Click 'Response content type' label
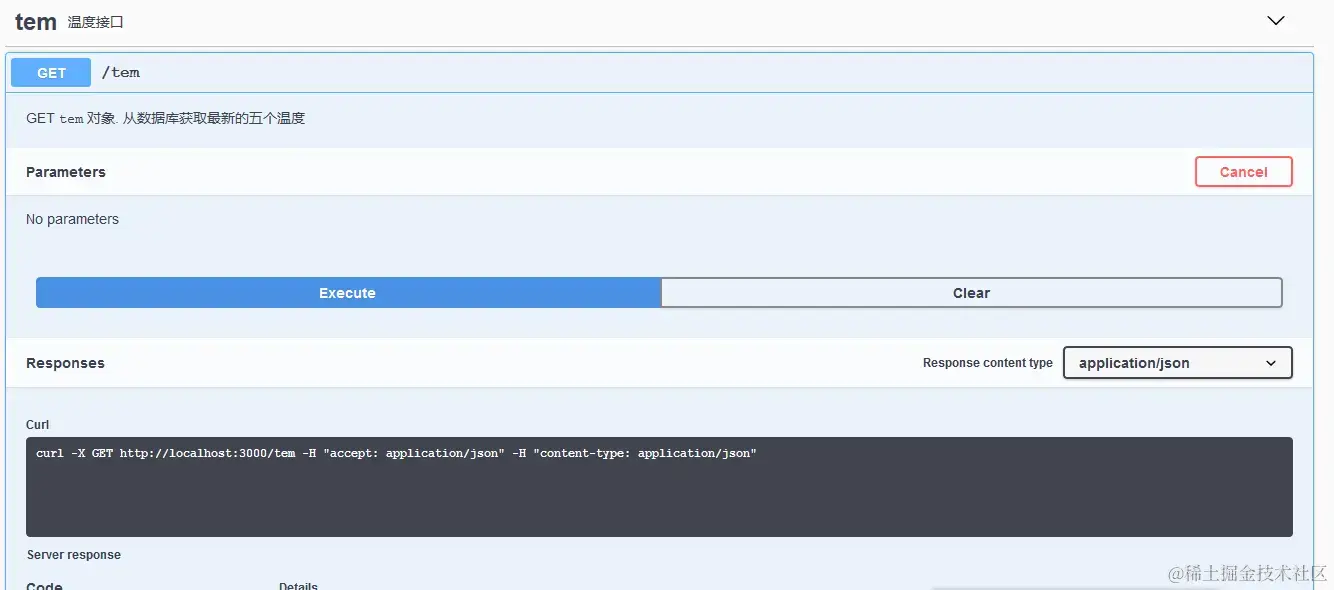The height and width of the screenshot is (590, 1334). point(988,363)
